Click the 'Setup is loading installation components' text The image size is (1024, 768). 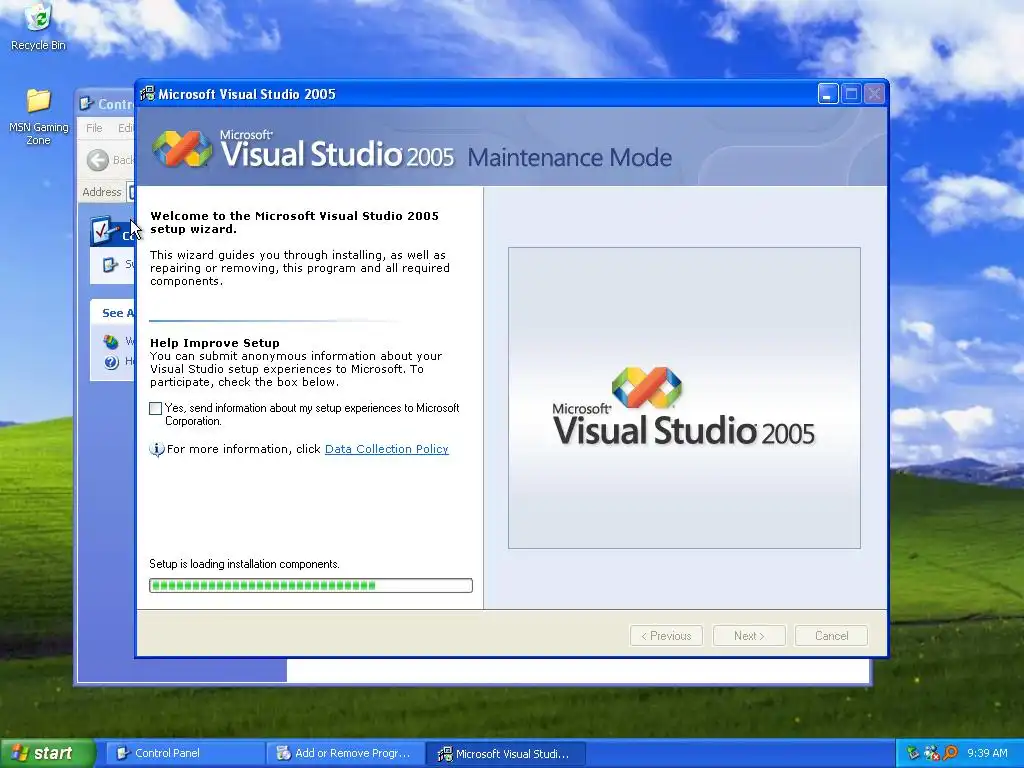(x=244, y=564)
